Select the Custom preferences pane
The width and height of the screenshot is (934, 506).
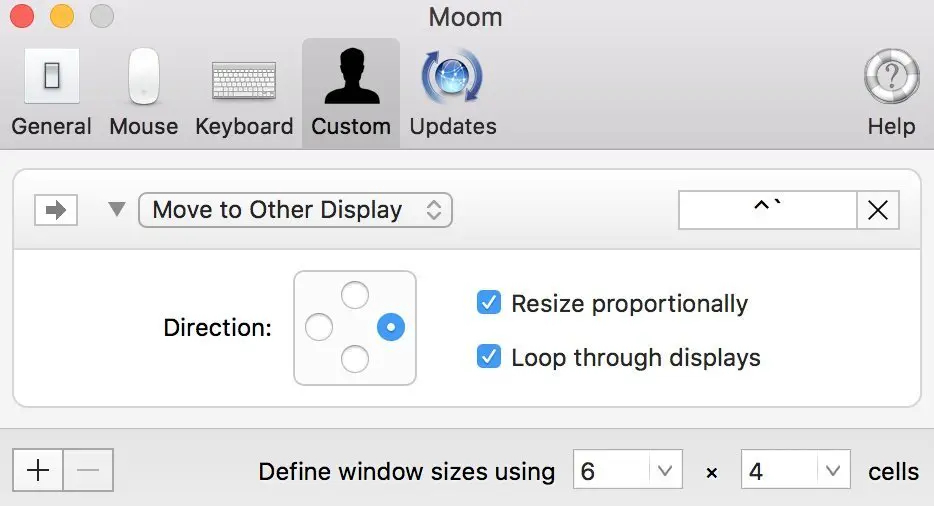click(351, 93)
